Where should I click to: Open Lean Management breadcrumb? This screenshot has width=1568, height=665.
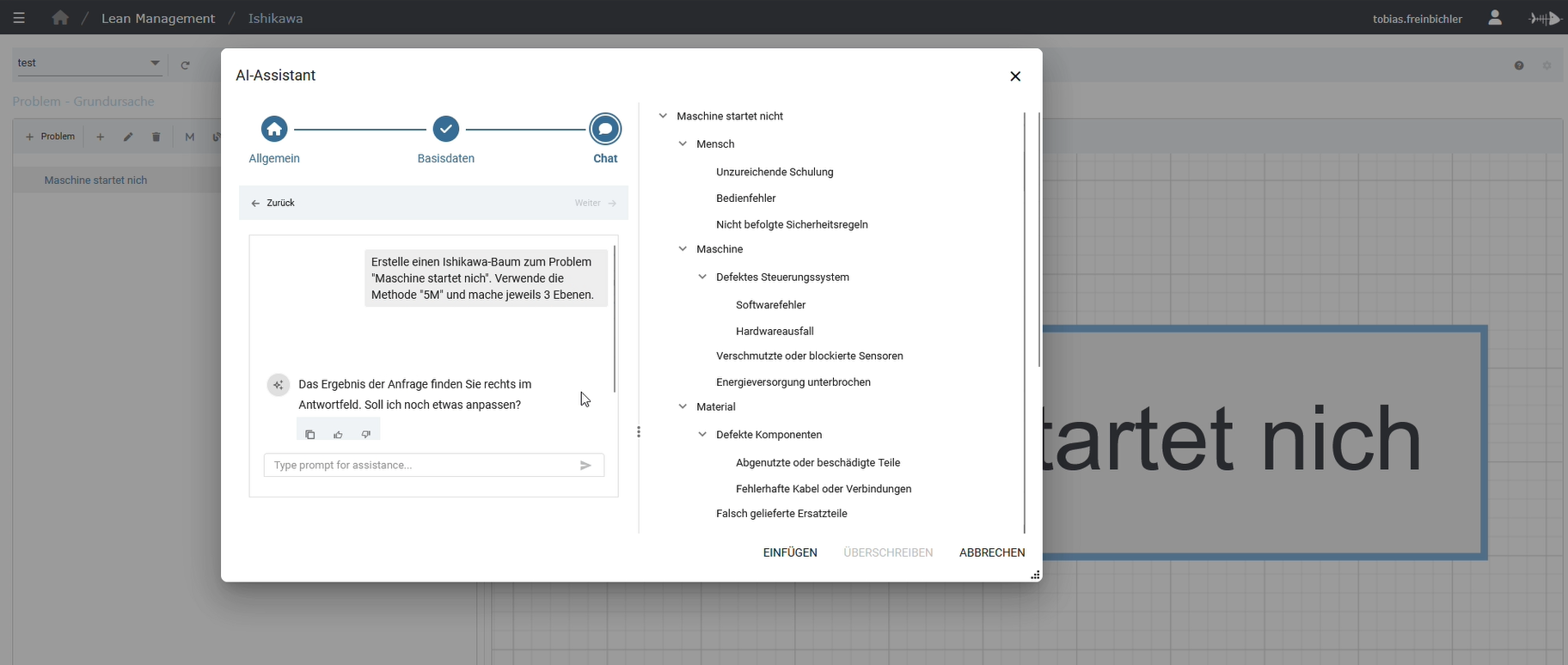pyautogui.click(x=158, y=18)
